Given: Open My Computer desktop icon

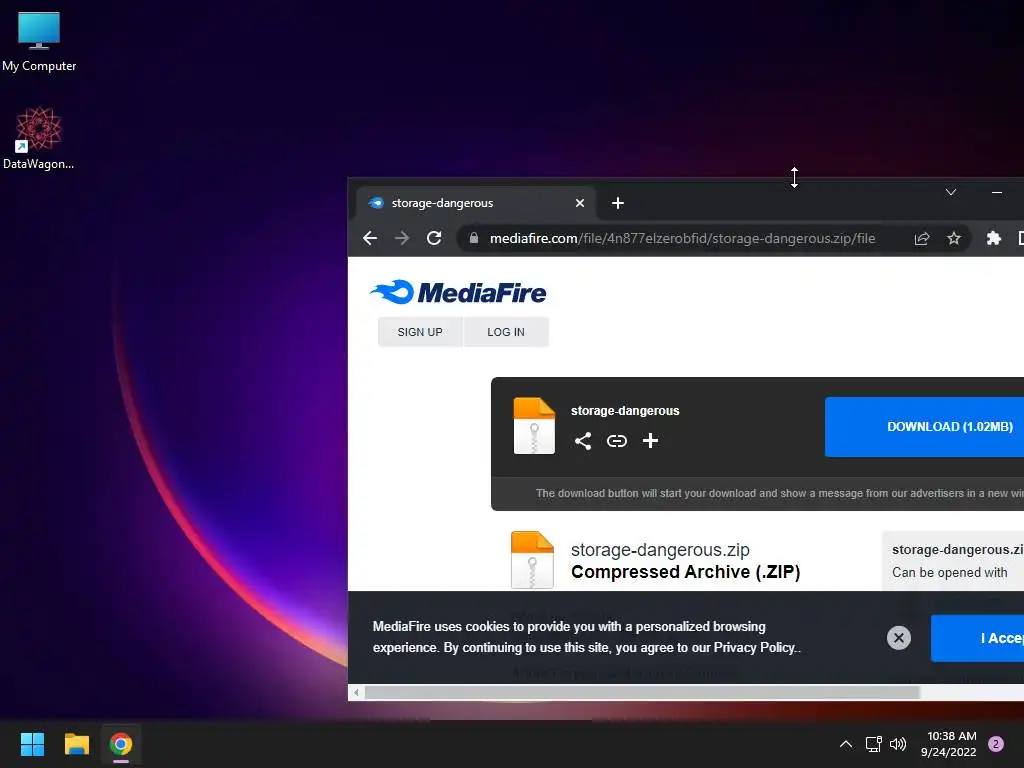Looking at the screenshot, I should pyautogui.click(x=39, y=41).
